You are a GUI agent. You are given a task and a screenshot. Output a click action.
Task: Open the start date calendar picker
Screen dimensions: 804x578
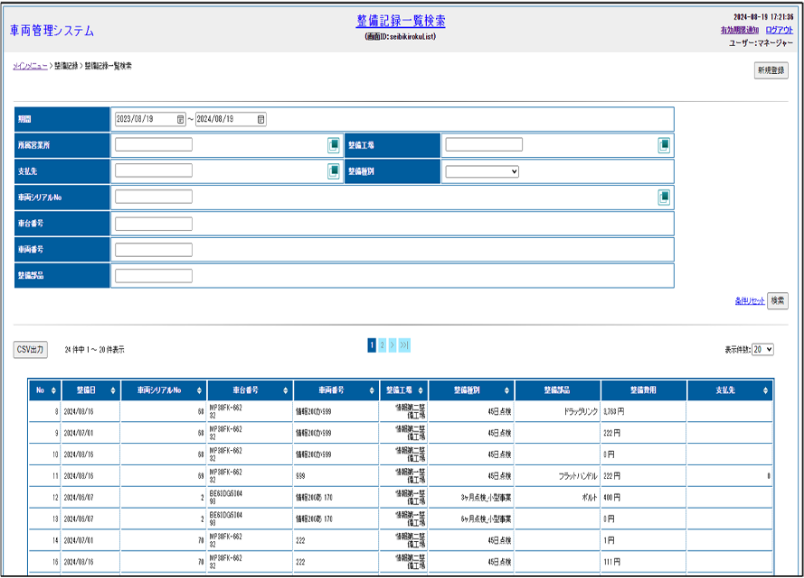click(x=181, y=119)
